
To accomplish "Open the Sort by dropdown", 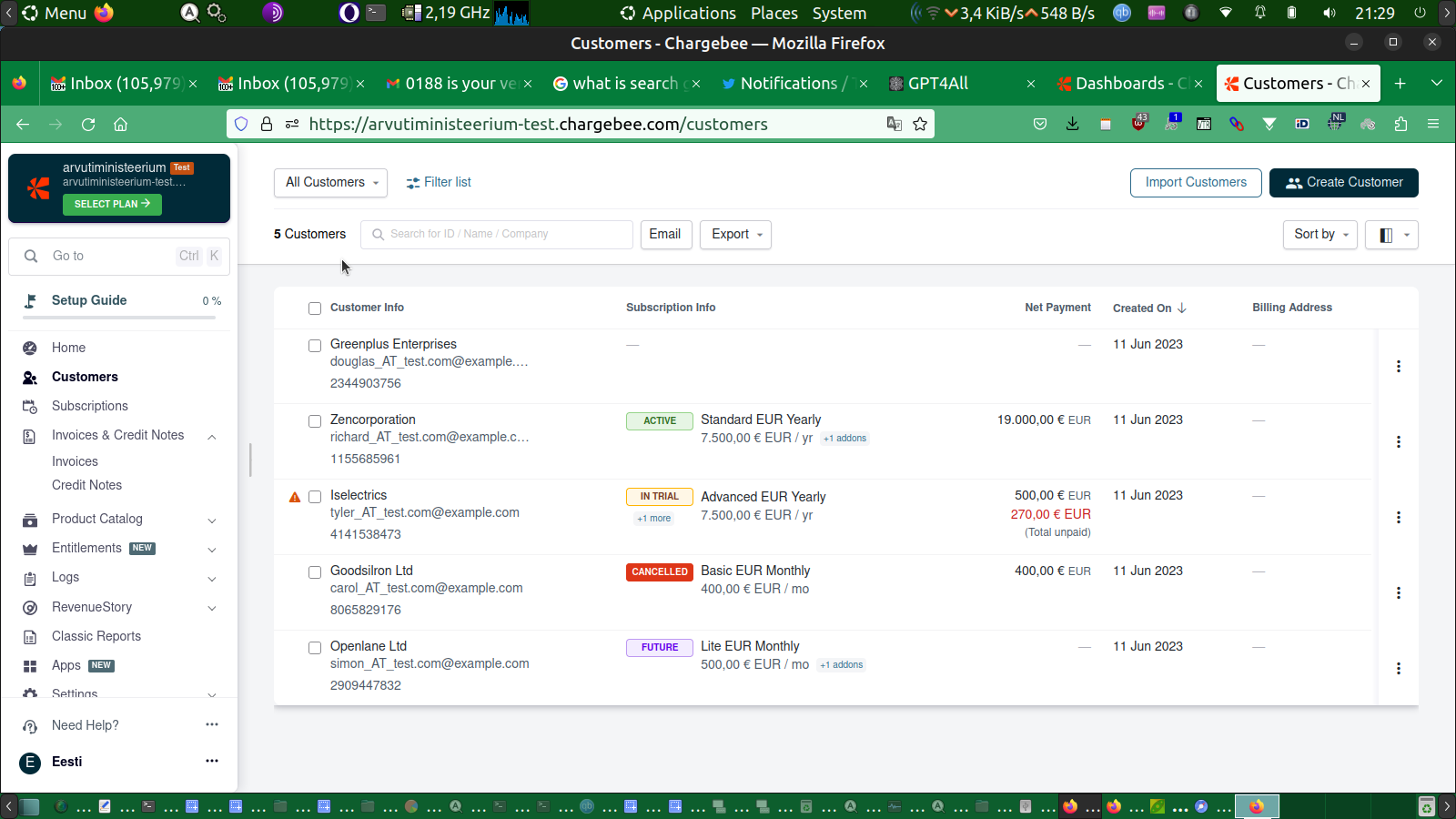I will coord(1319,235).
